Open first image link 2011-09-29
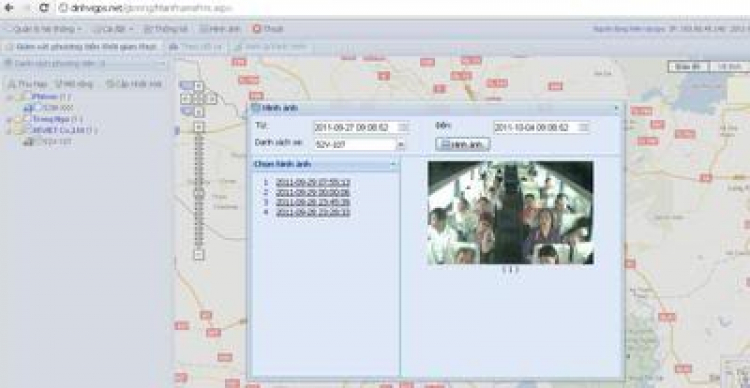750x388 pixels. click(313, 182)
